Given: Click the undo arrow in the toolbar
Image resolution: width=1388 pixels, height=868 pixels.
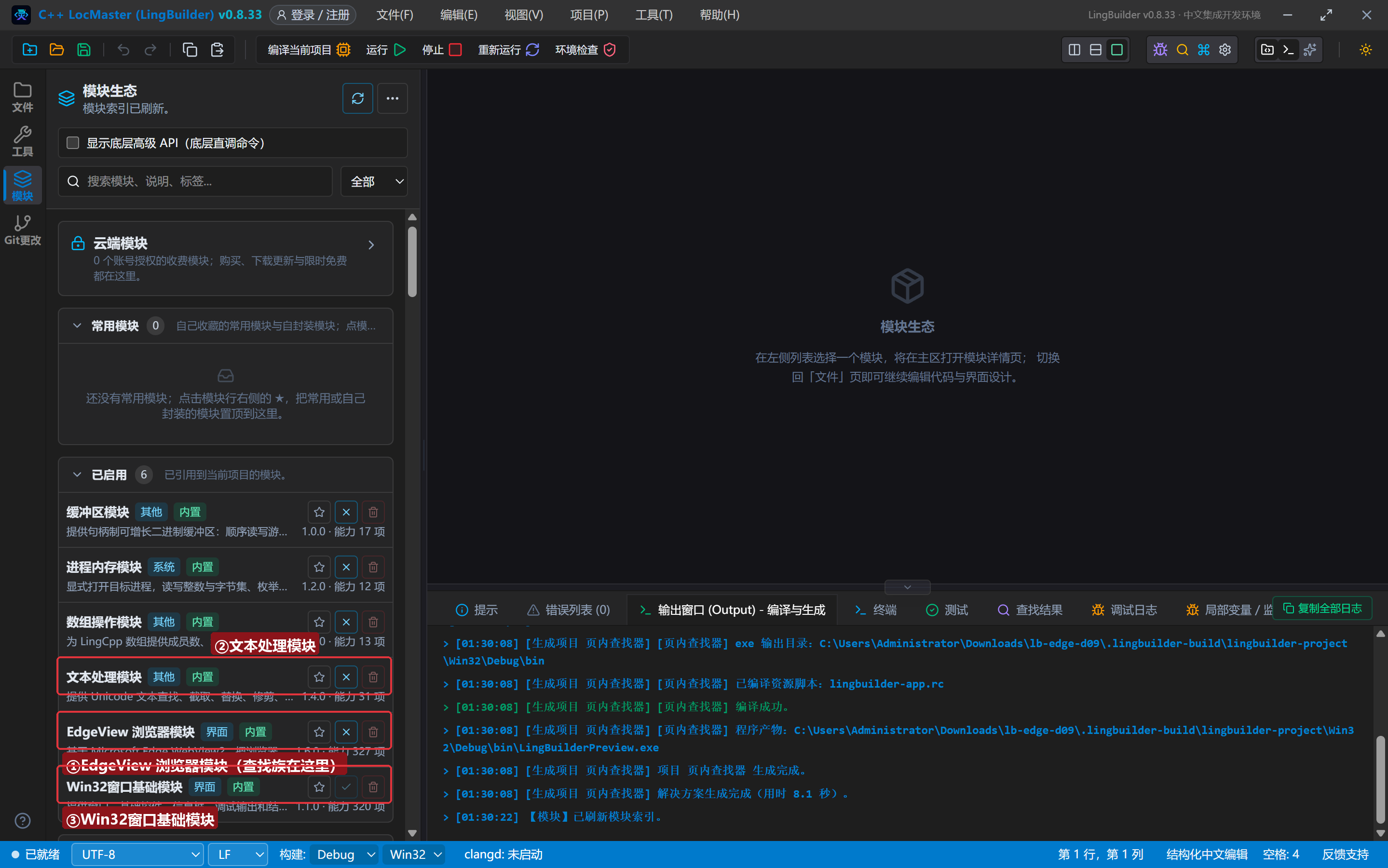Looking at the screenshot, I should [x=123, y=50].
